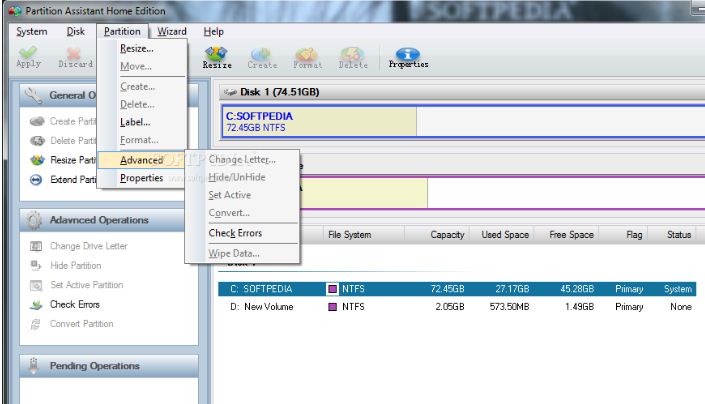705x404 pixels.
Task: Click the 2.05GB capacity cell
Action: pos(450,307)
